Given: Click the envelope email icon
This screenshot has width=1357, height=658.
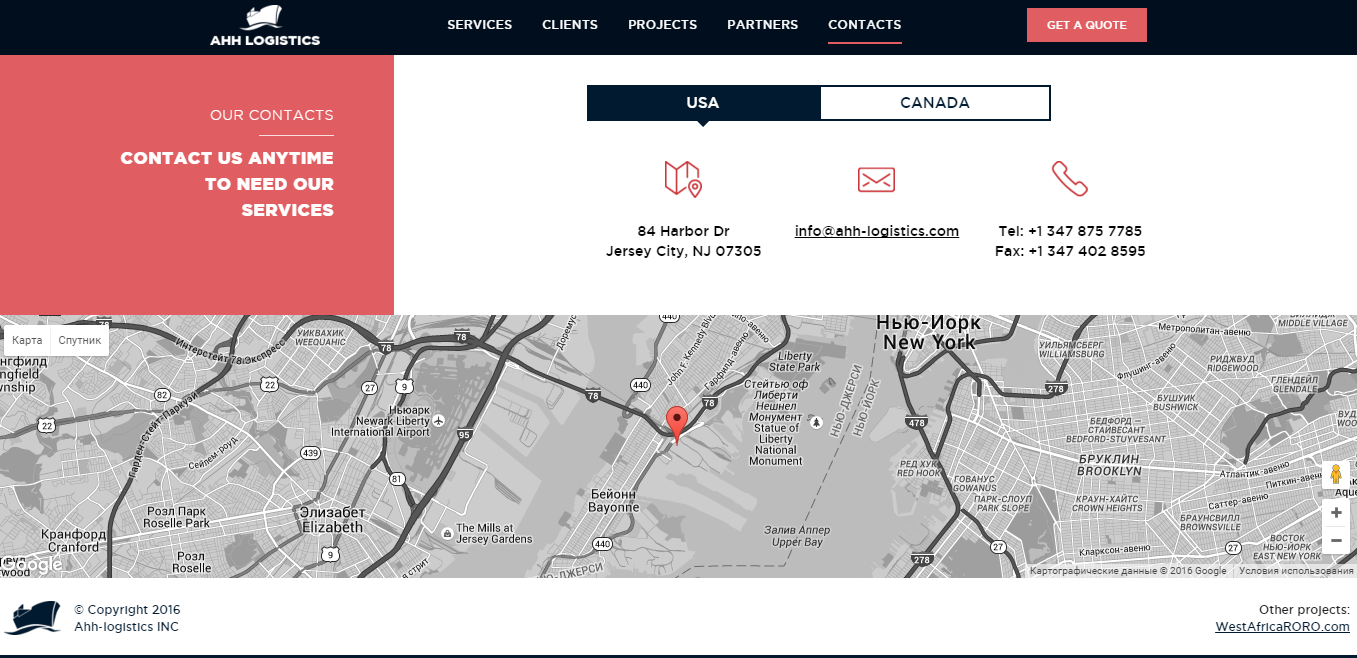Looking at the screenshot, I should (x=876, y=179).
